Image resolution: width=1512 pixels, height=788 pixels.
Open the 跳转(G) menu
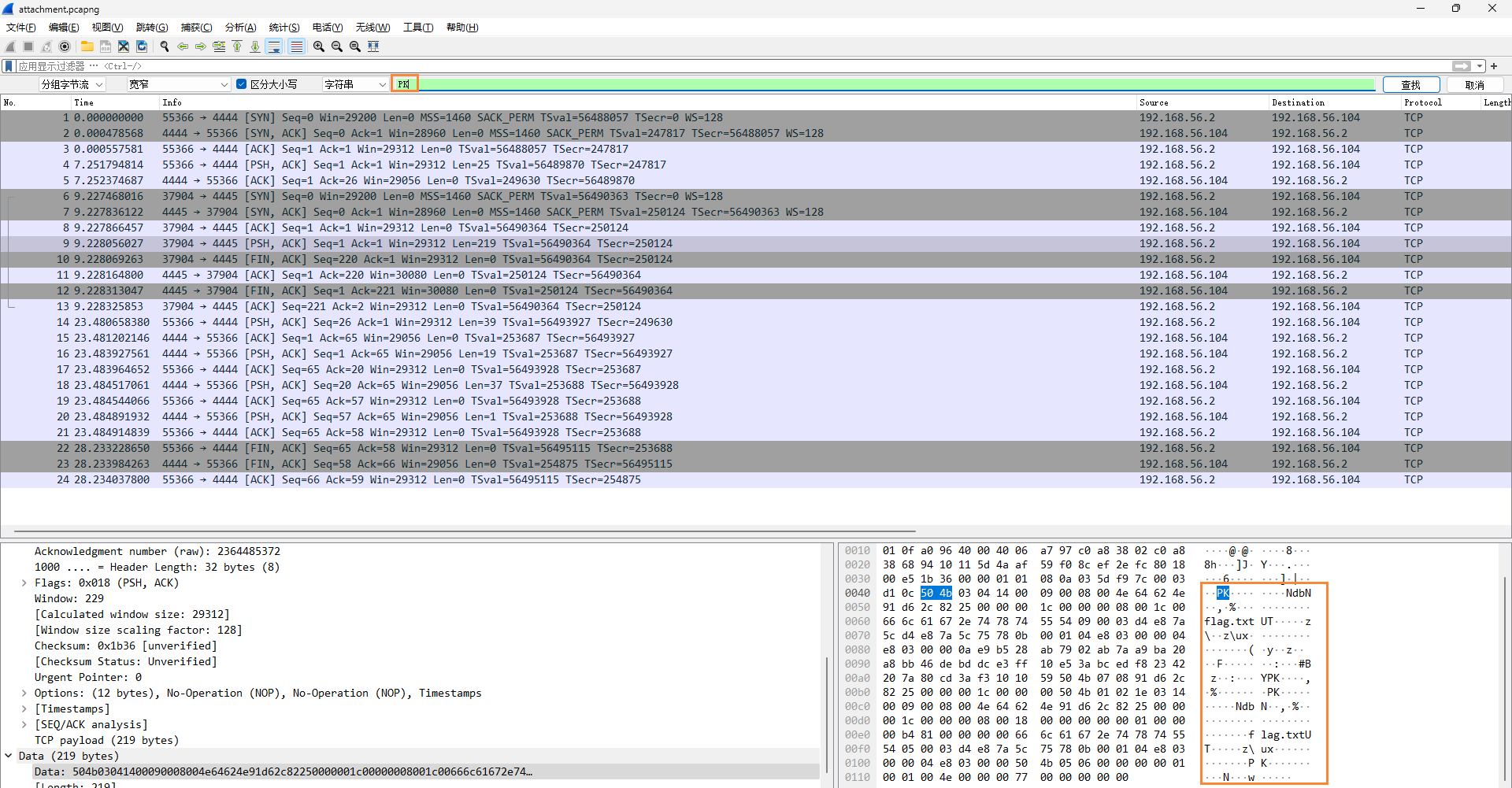pyautogui.click(x=152, y=28)
